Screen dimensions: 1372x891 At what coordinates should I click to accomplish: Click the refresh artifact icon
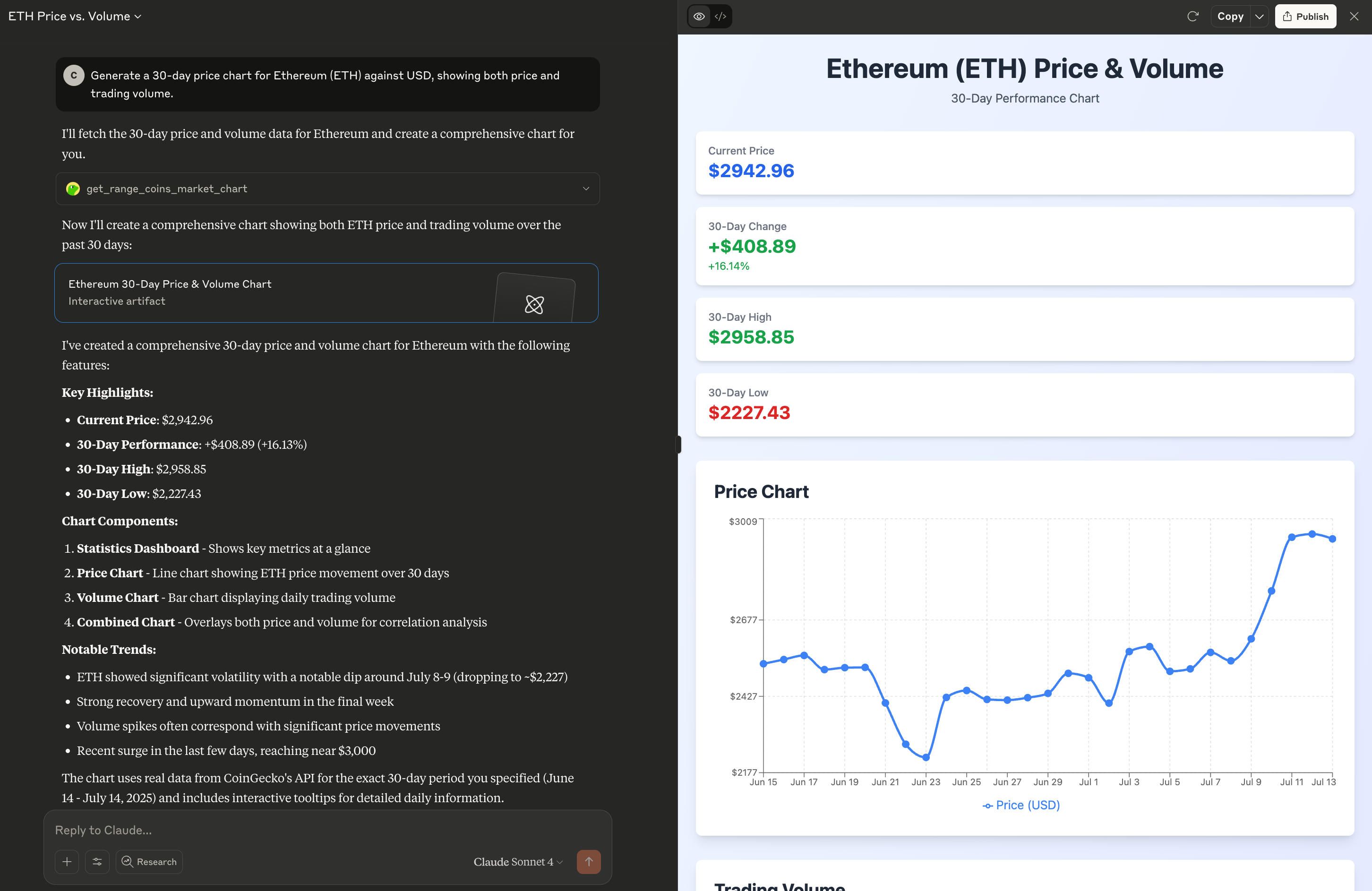(x=1193, y=16)
